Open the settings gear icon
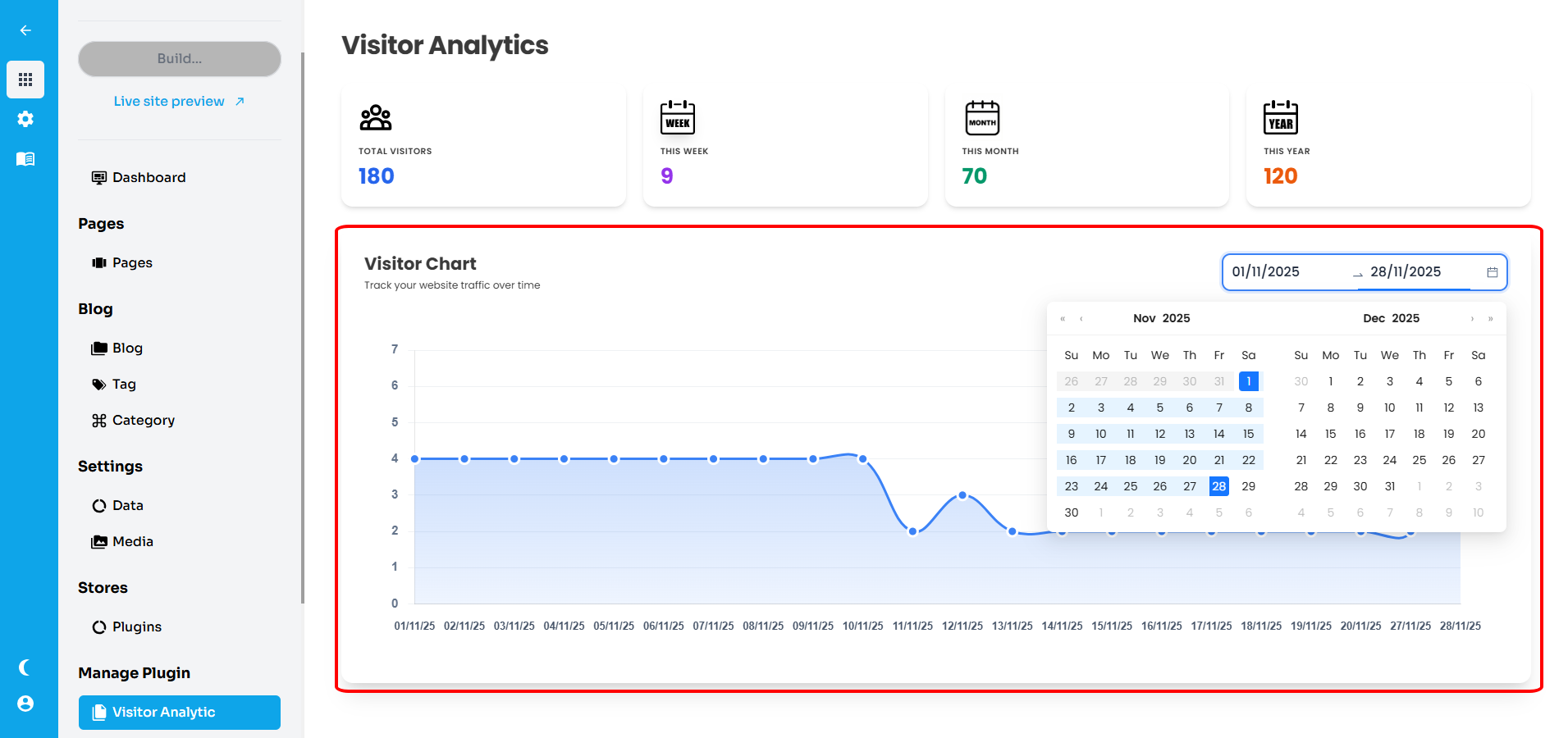This screenshot has width=1568, height=738. pos(25,119)
